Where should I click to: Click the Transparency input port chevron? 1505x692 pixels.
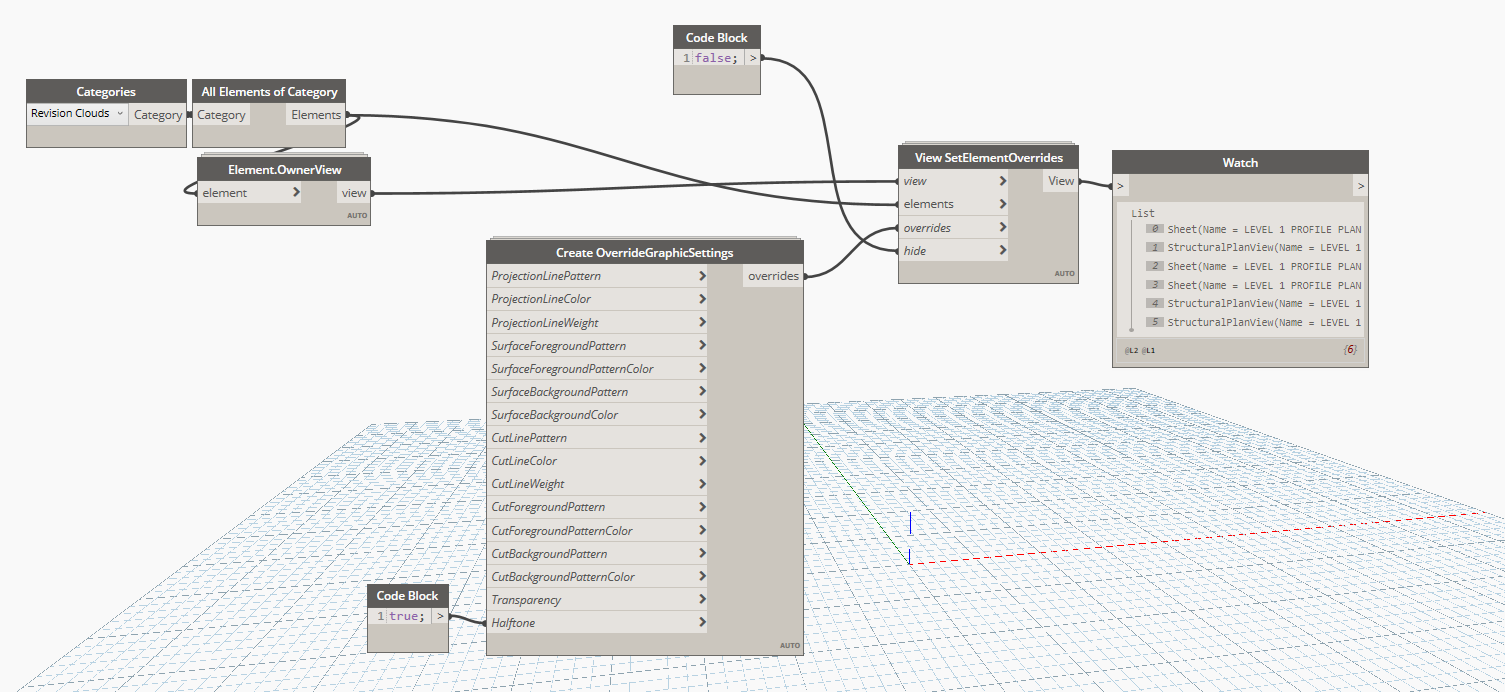[x=702, y=600]
